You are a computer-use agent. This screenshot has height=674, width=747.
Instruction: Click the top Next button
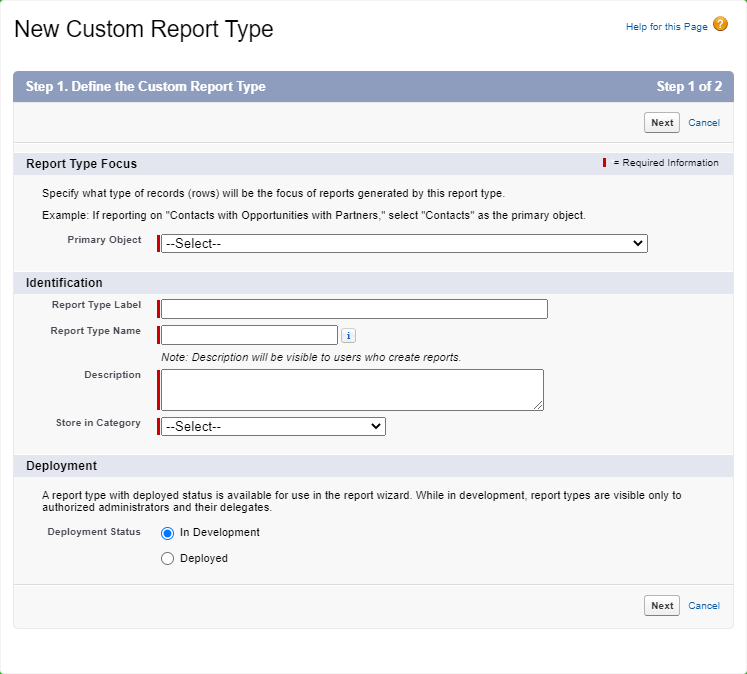[x=662, y=122]
